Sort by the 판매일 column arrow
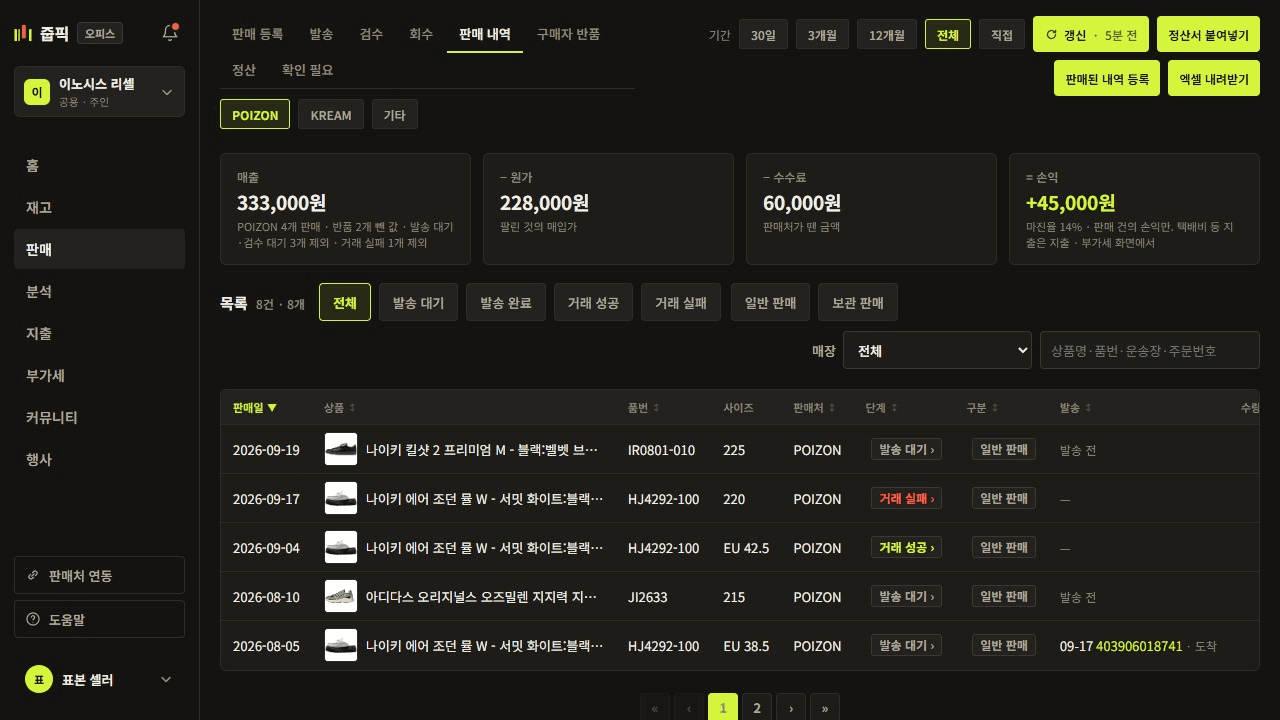This screenshot has width=1280, height=720. (272, 407)
